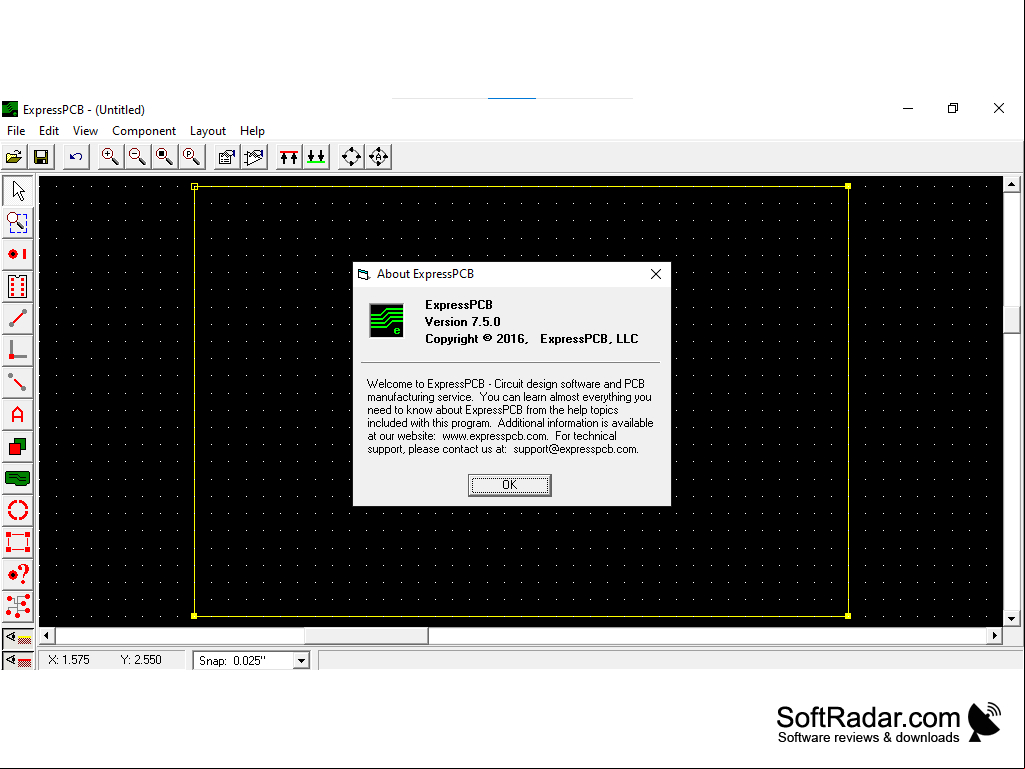The image size is (1025, 769).
Task: Click OK in About ExpressPCB dialog
Action: coord(510,485)
